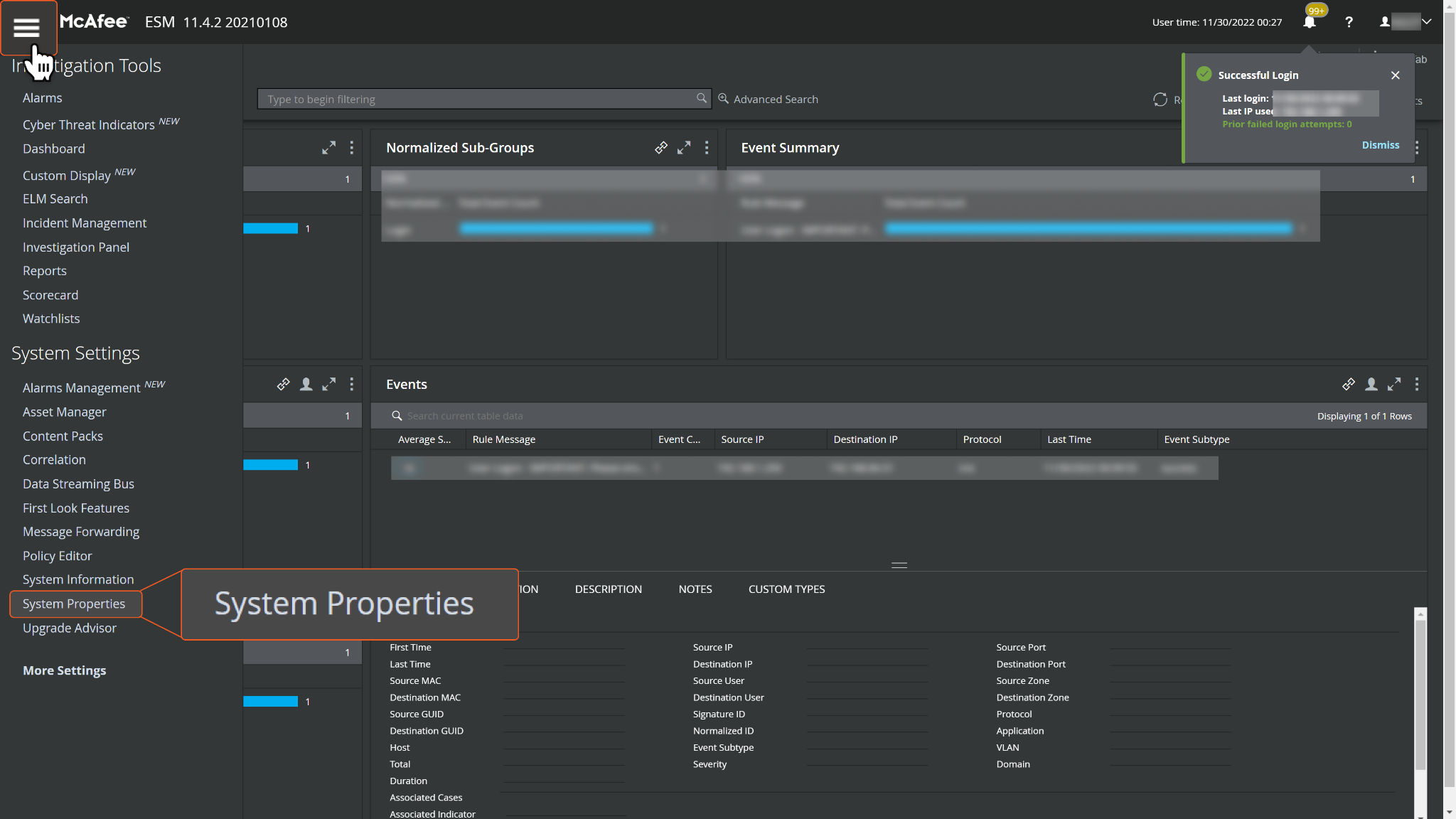Open System Properties in the sidebar
The width and height of the screenshot is (1456, 819).
coord(74,604)
